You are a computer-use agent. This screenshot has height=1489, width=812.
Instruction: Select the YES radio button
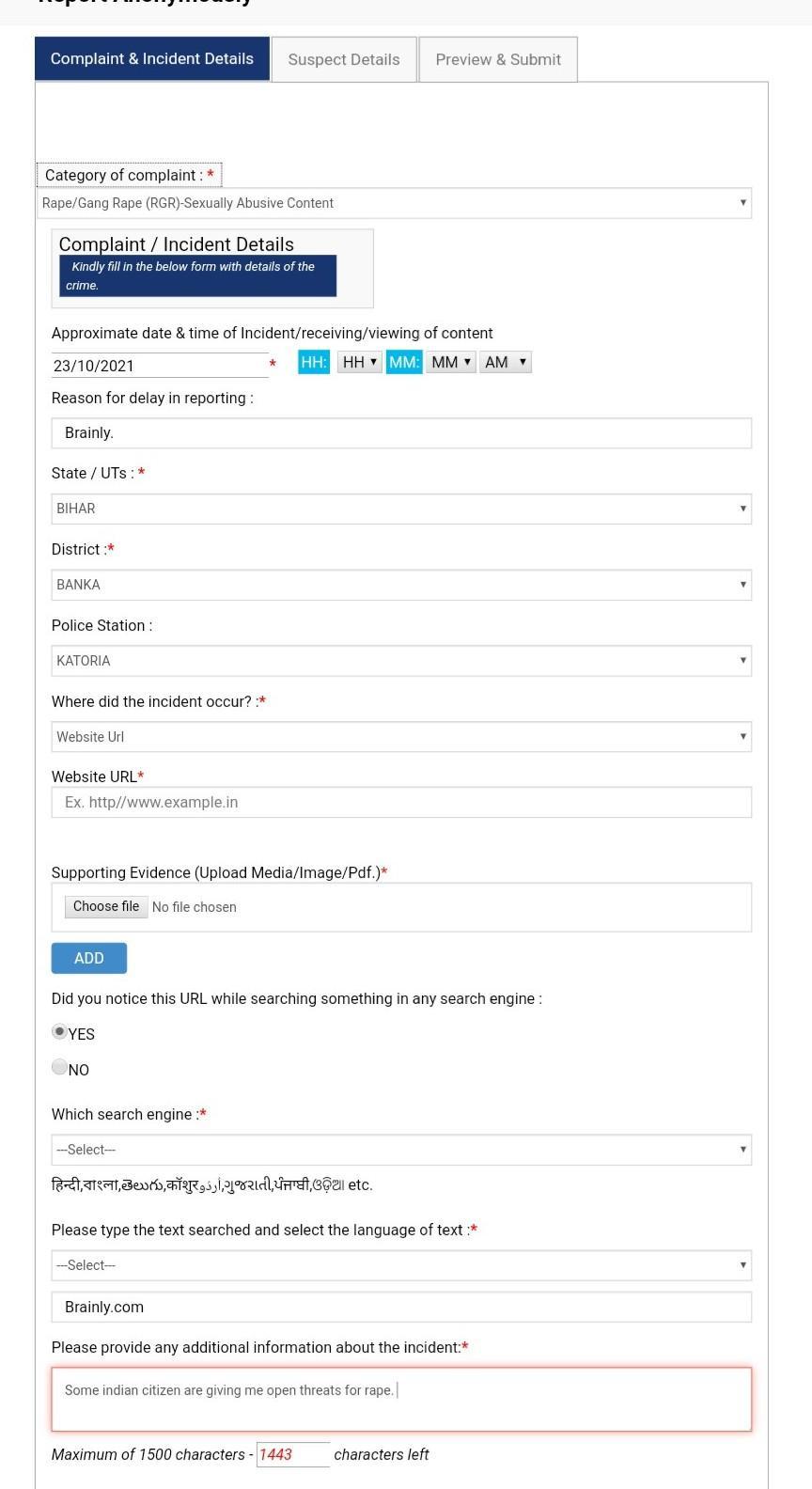coord(60,1032)
